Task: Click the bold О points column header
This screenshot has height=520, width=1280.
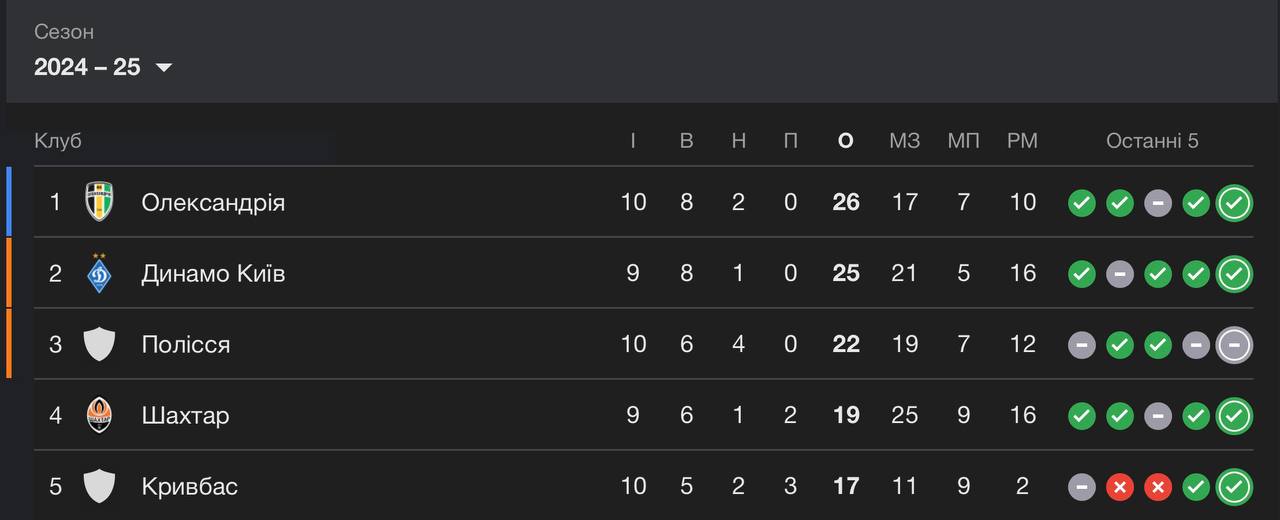Action: [846, 141]
